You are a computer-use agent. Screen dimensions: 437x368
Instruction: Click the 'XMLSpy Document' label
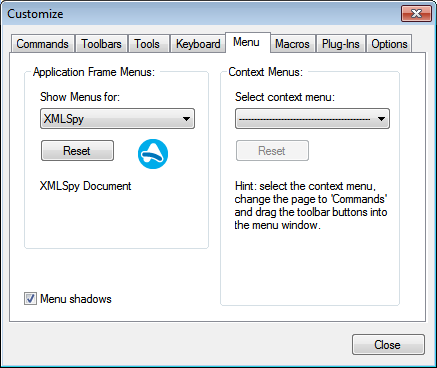pyautogui.click(x=85, y=186)
